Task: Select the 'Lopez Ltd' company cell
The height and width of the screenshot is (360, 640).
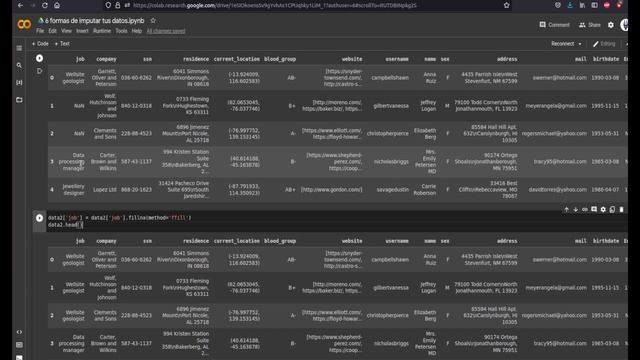Action: pos(104,190)
